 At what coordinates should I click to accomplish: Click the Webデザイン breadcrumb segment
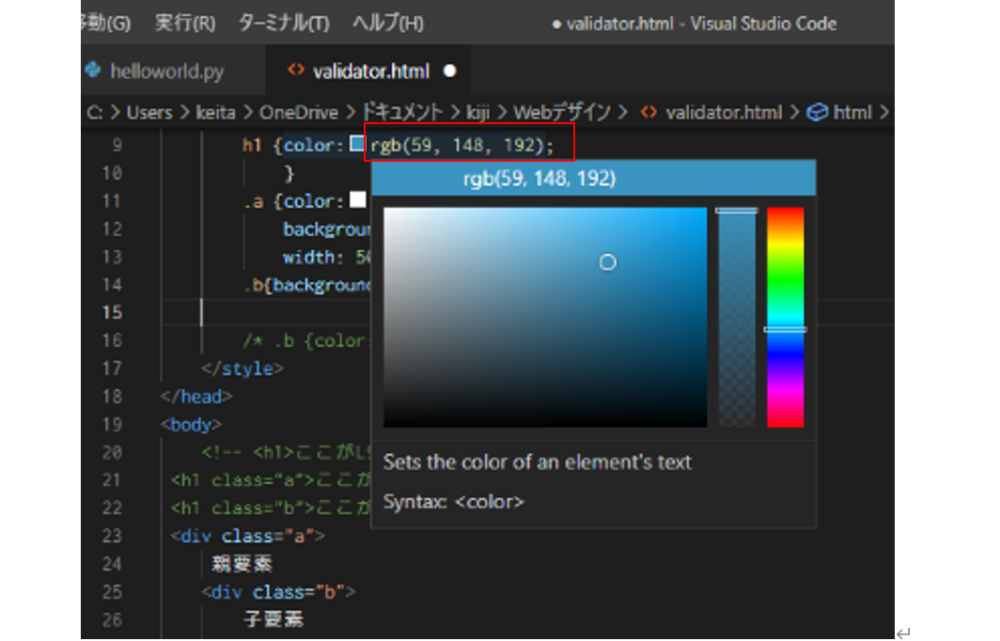[562, 113]
